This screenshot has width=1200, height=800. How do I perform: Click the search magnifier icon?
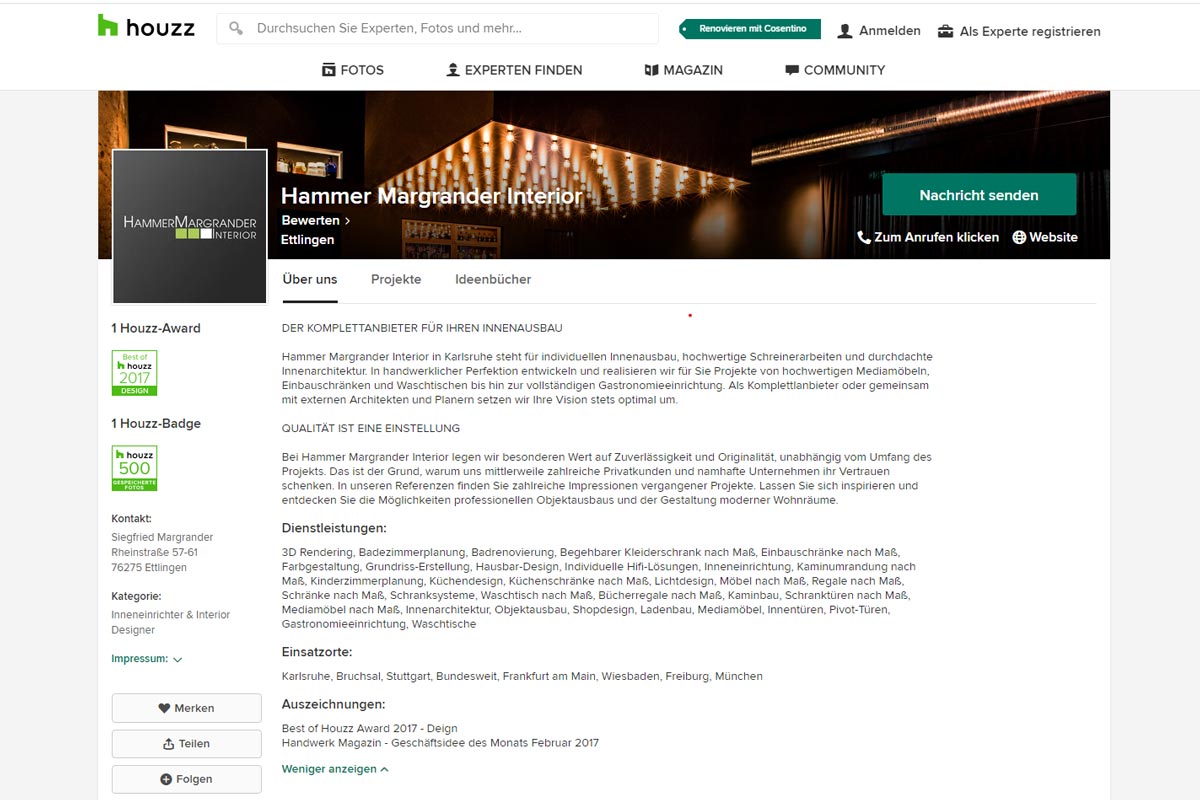point(236,29)
